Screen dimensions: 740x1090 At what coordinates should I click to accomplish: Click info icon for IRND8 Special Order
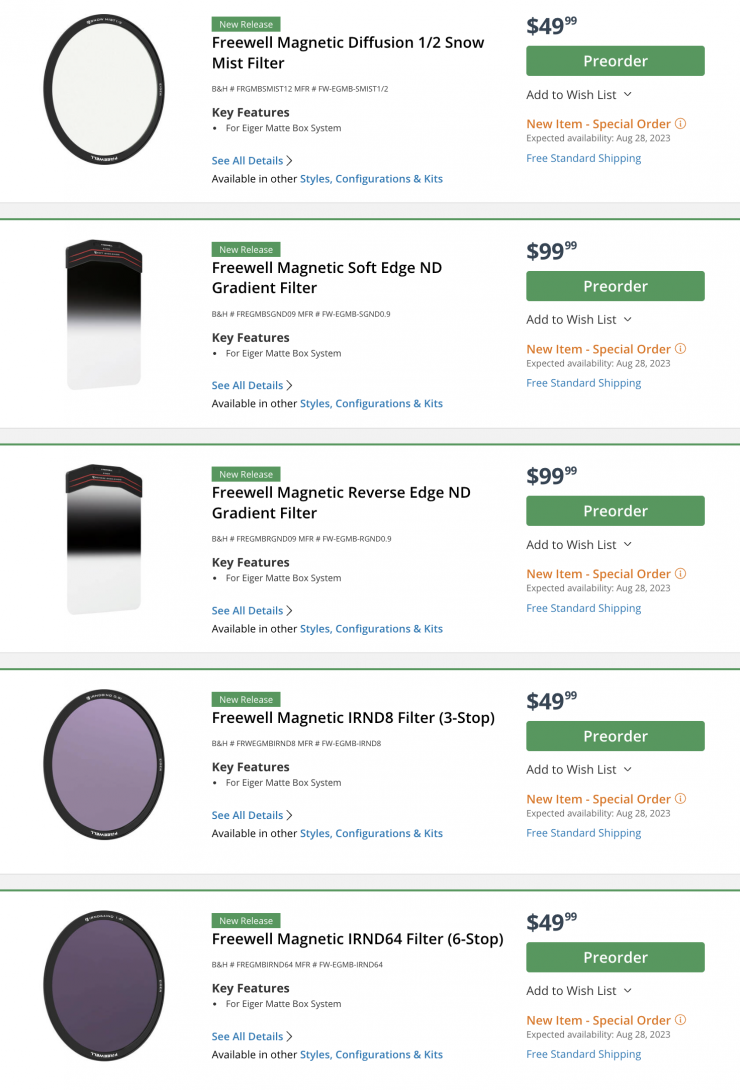[681, 799]
